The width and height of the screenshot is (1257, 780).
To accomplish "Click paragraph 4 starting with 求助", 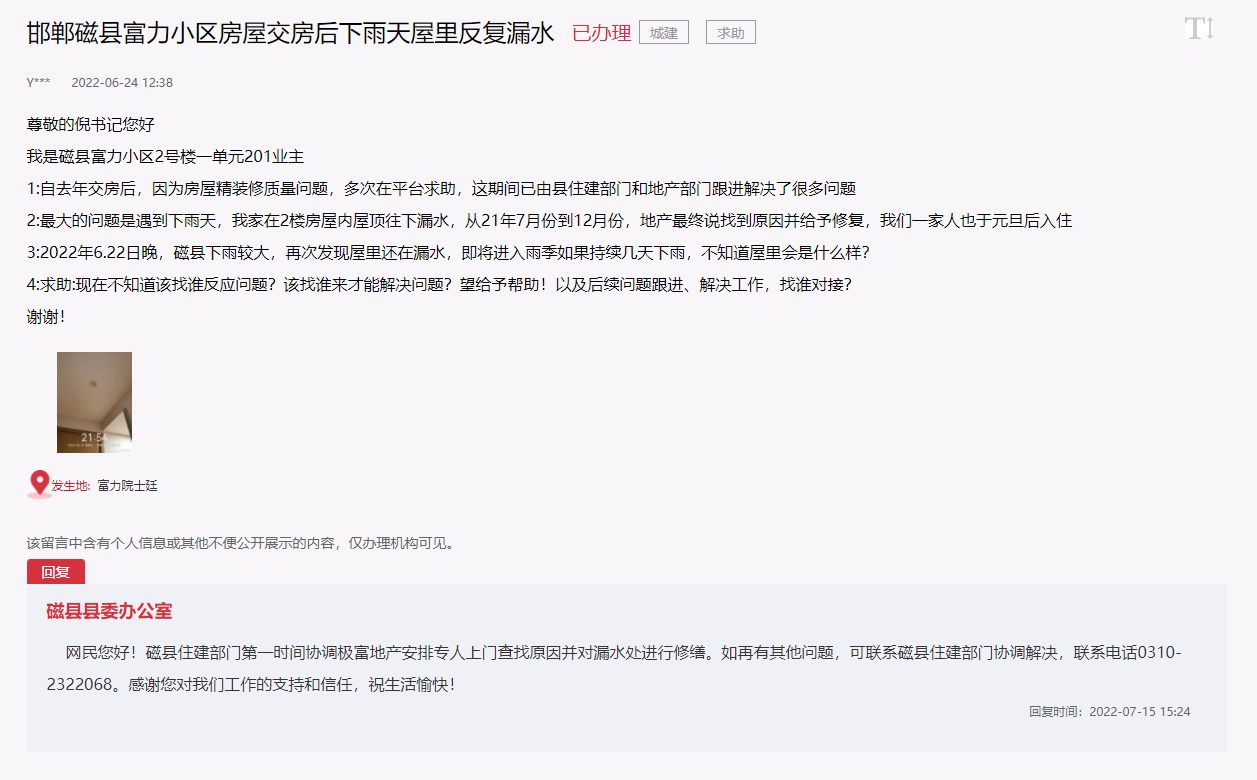I will pos(439,285).
